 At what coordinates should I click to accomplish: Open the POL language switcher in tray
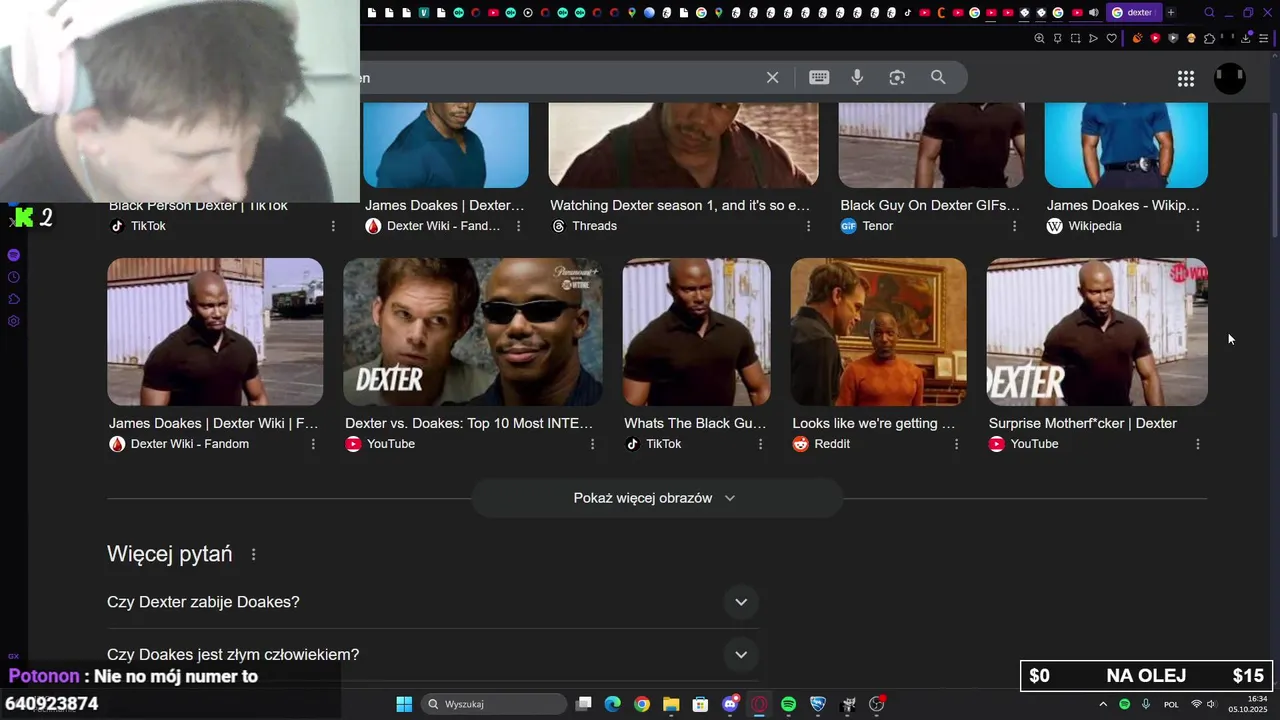point(1171,704)
